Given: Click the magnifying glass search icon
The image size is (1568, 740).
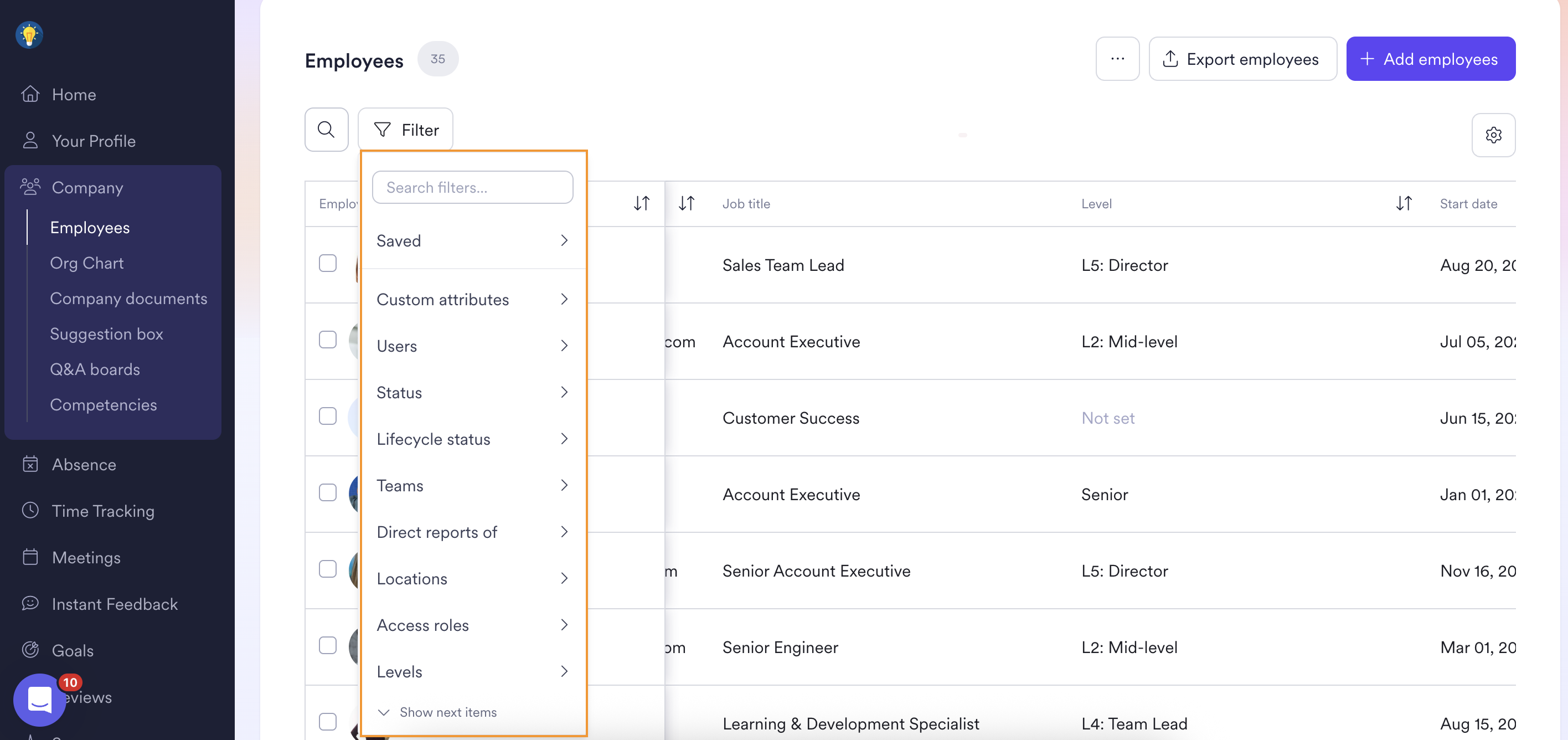Looking at the screenshot, I should pyautogui.click(x=326, y=130).
